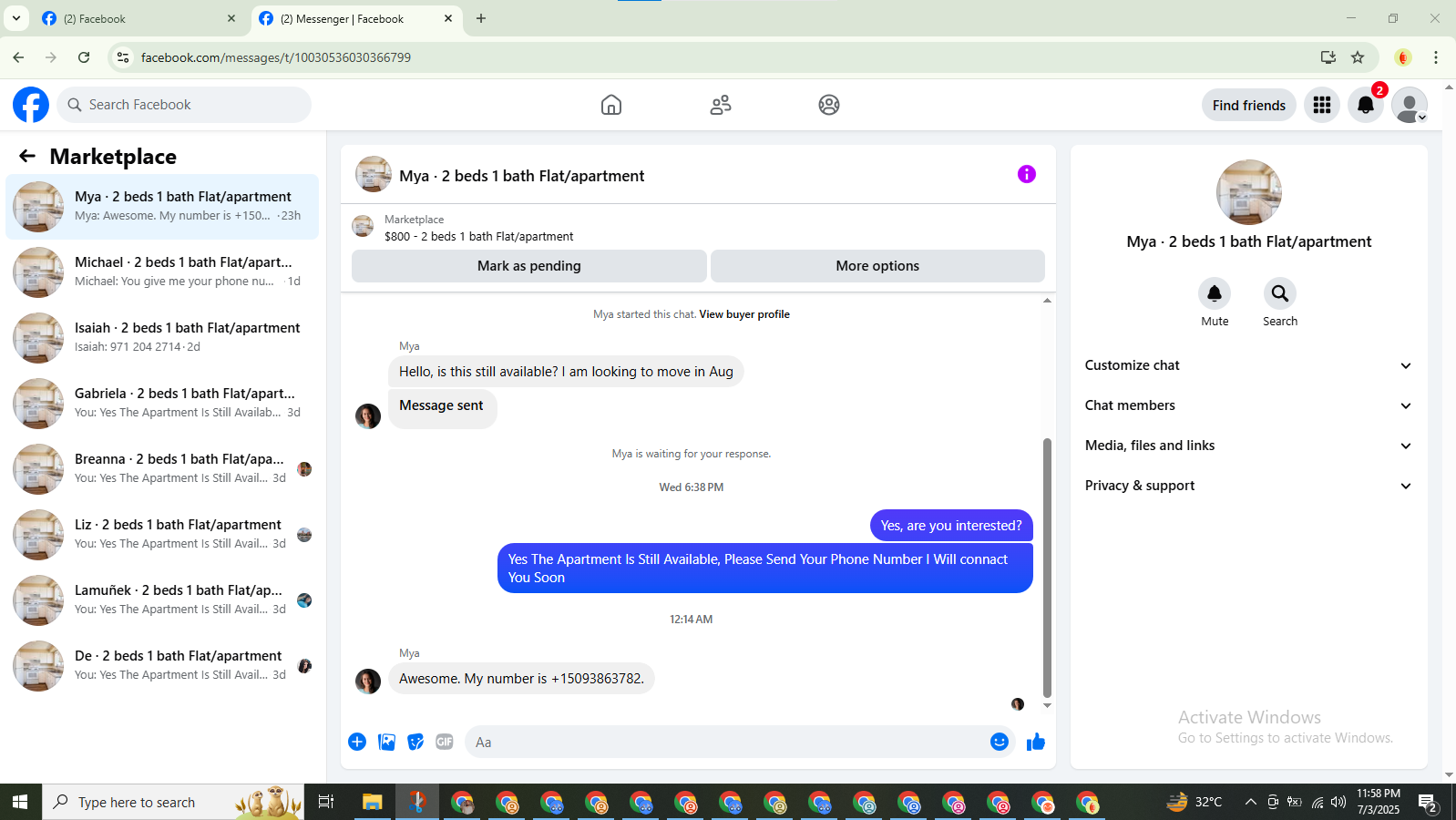
Task: Open Breanna conversation in chat list
Action: (162, 469)
